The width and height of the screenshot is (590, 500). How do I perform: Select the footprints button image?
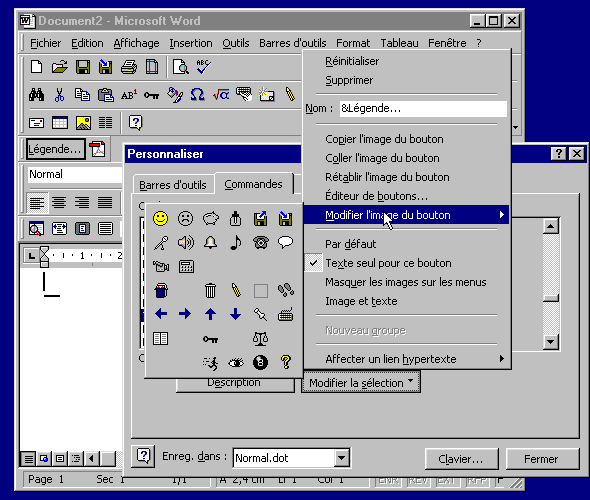[x=286, y=290]
